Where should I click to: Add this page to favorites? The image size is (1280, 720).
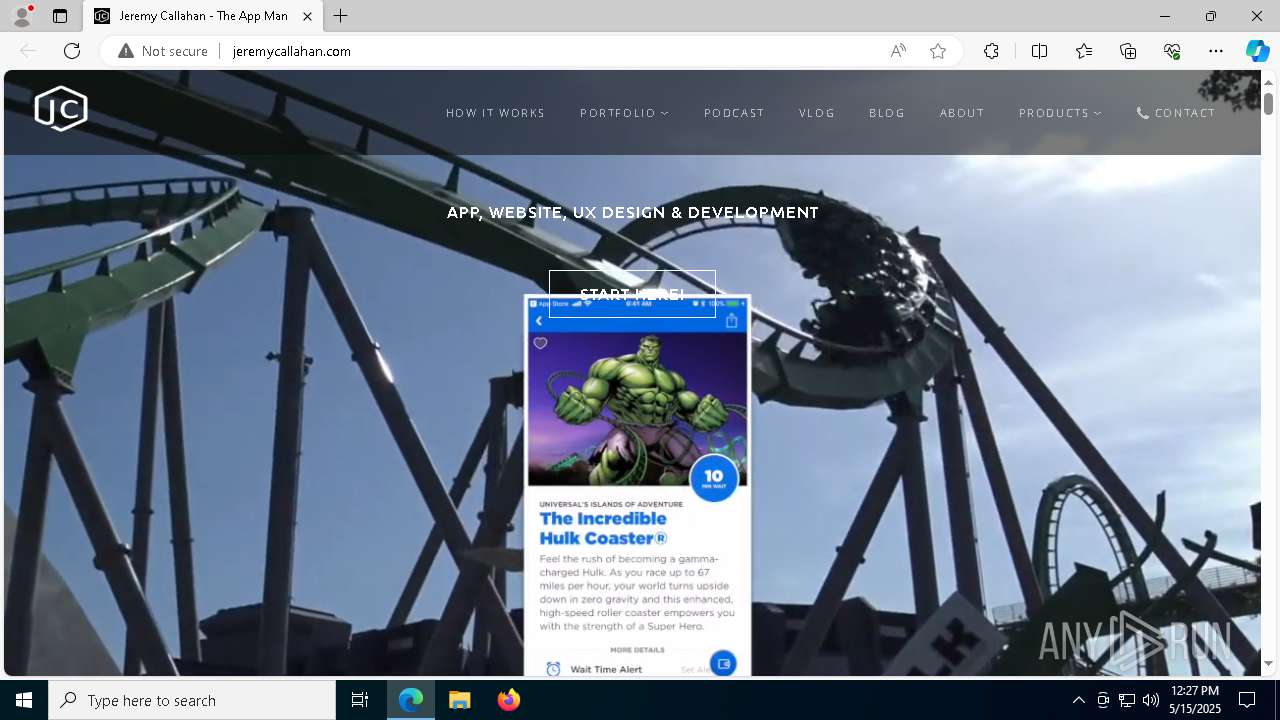pyautogui.click(x=938, y=51)
